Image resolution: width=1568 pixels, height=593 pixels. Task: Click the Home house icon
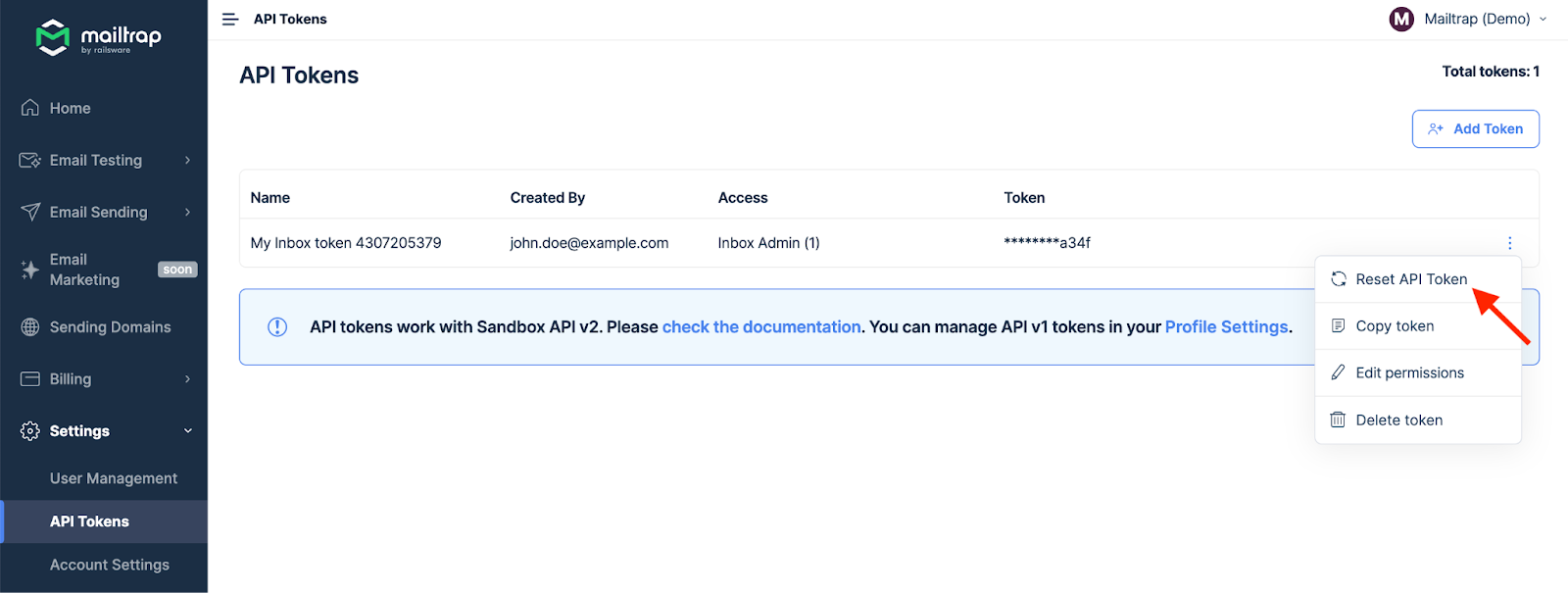tap(30, 108)
